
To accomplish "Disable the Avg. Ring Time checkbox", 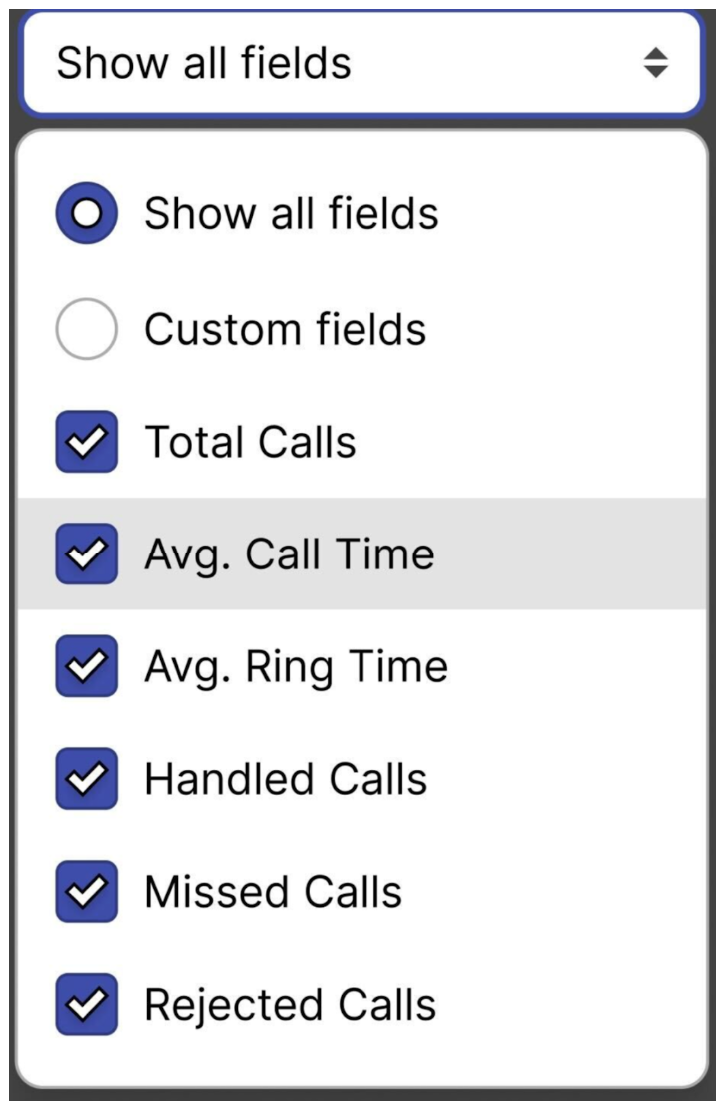I will [x=87, y=667].
